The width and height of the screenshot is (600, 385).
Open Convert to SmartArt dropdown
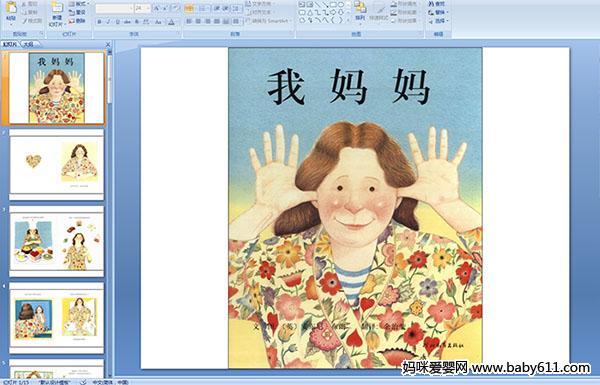[270, 21]
